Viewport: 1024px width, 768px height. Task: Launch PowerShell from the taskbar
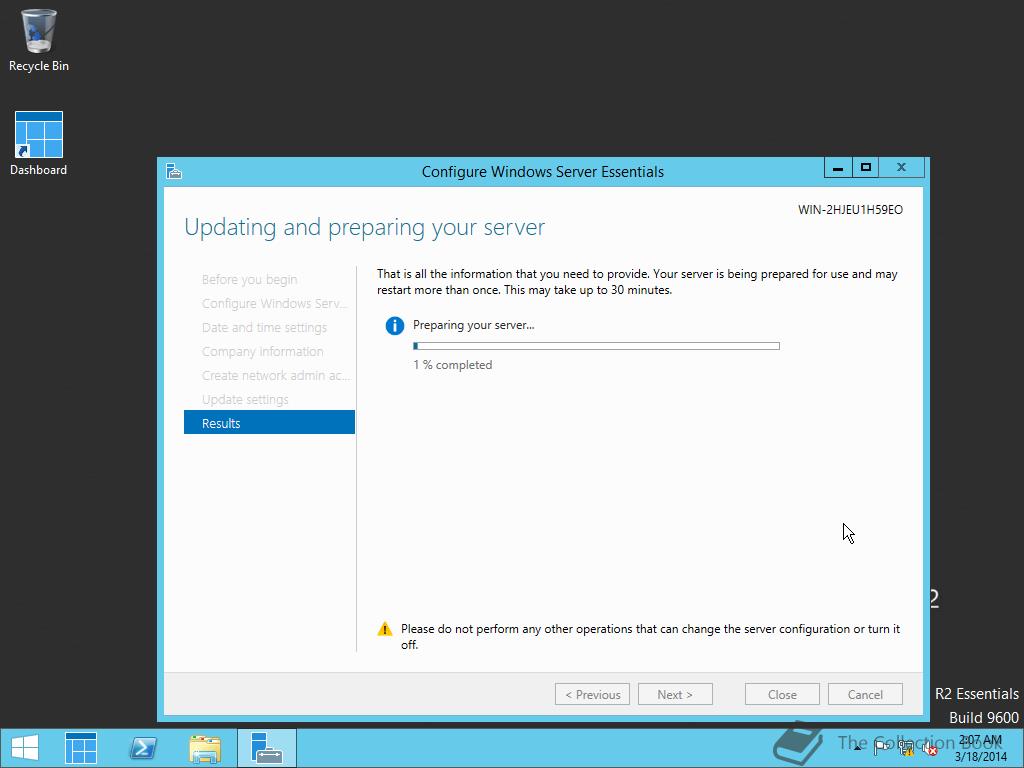coord(143,748)
